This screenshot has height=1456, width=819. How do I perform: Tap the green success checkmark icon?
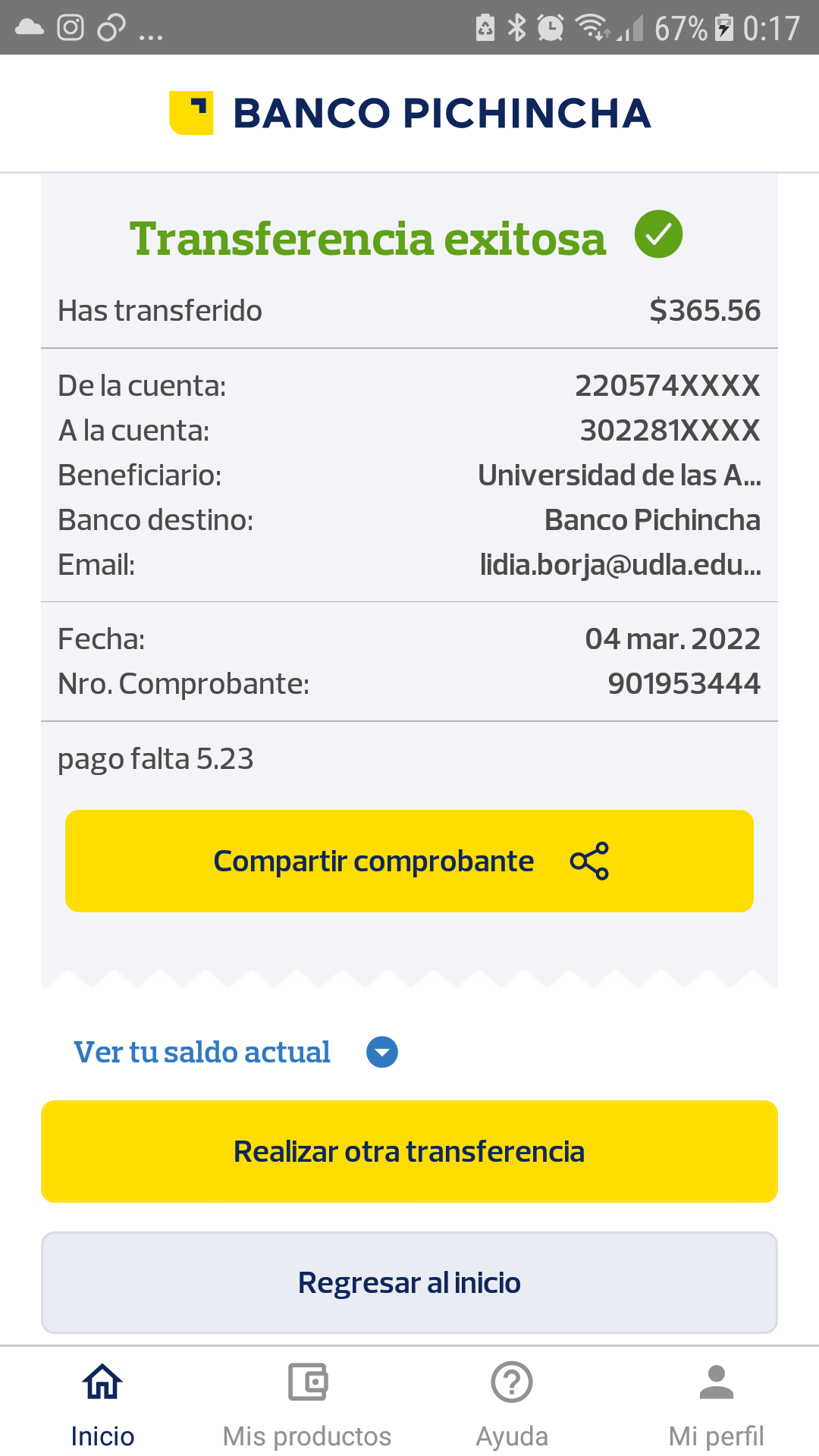point(658,234)
